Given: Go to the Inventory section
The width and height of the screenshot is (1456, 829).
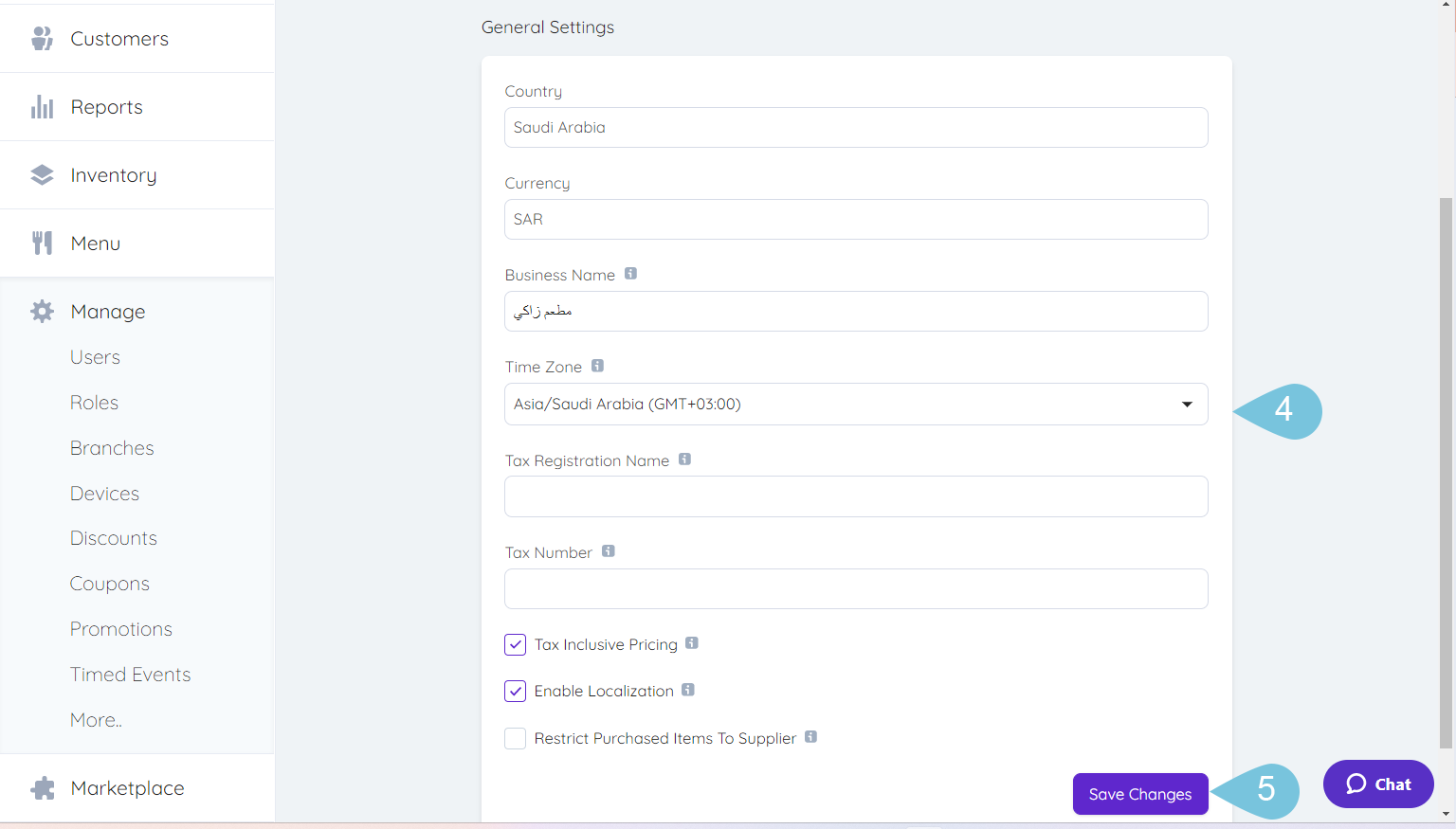Looking at the screenshot, I should click(x=137, y=175).
